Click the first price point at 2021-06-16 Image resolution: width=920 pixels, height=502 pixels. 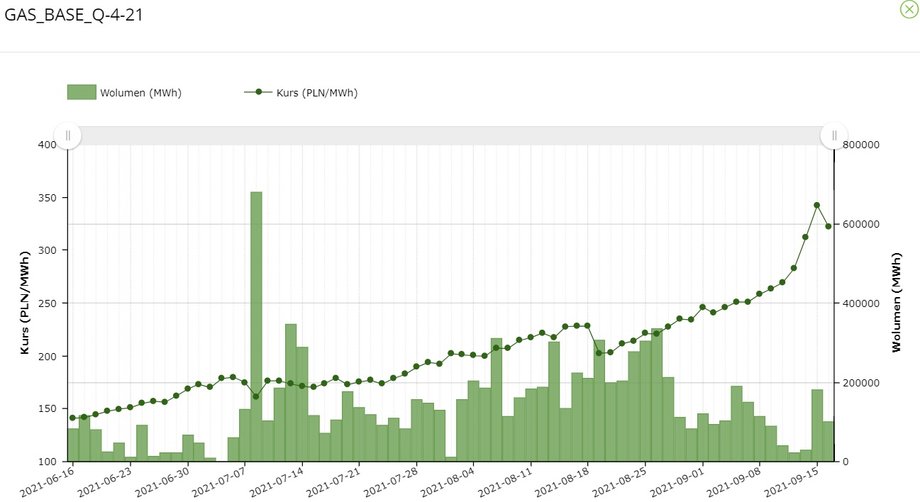point(73,418)
